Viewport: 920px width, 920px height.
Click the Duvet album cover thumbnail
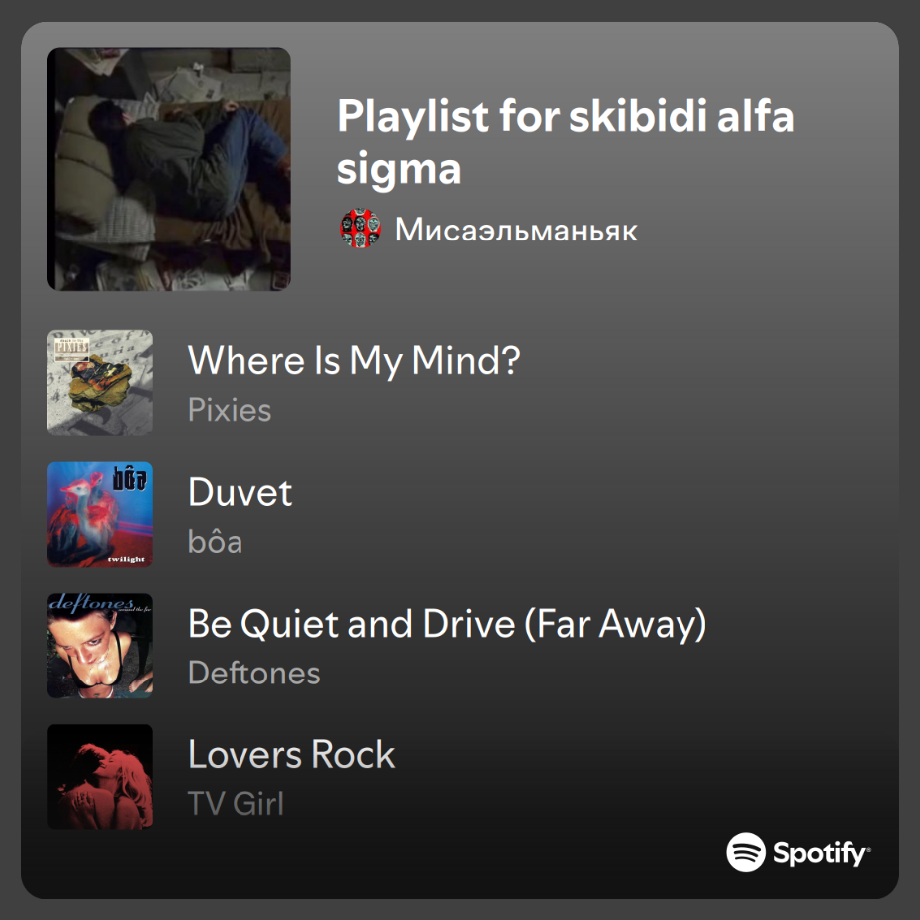coord(100,514)
